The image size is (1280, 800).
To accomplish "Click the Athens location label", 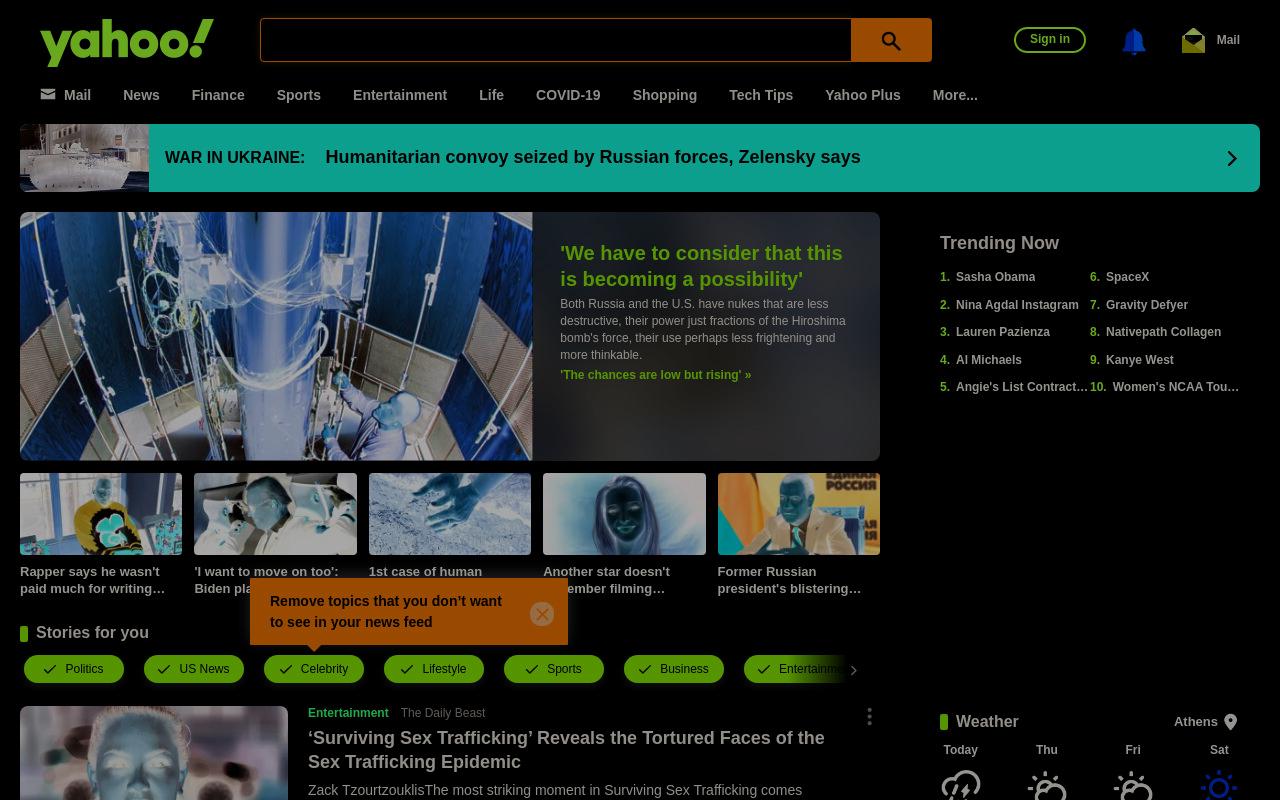I will point(1196,722).
